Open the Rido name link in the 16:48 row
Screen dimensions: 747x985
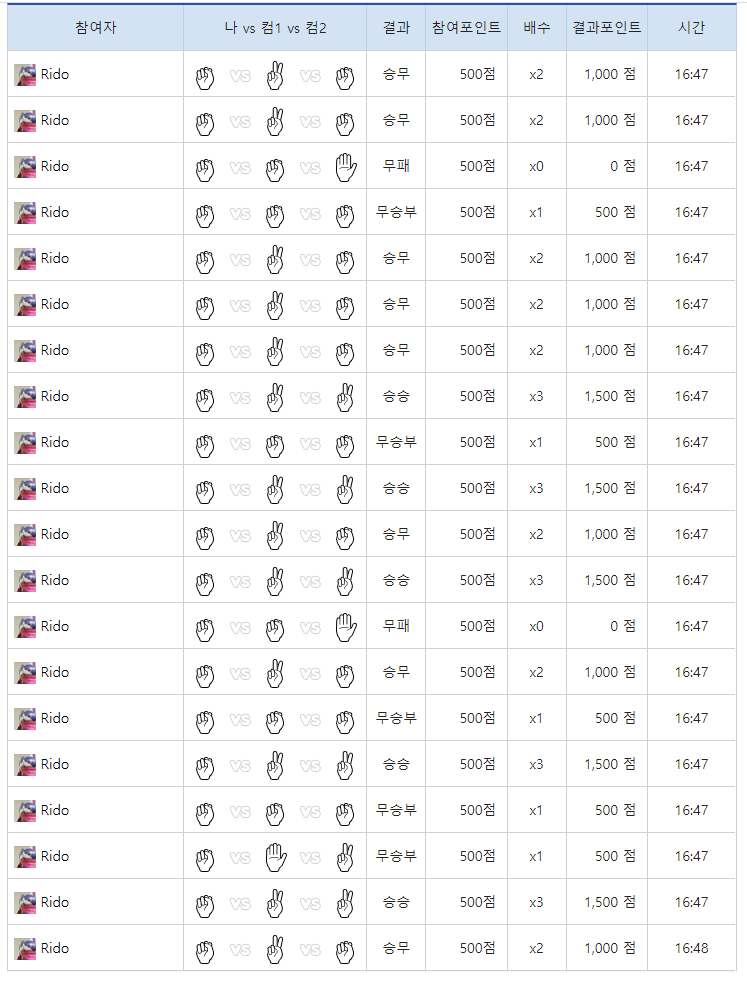pyautogui.click(x=55, y=948)
